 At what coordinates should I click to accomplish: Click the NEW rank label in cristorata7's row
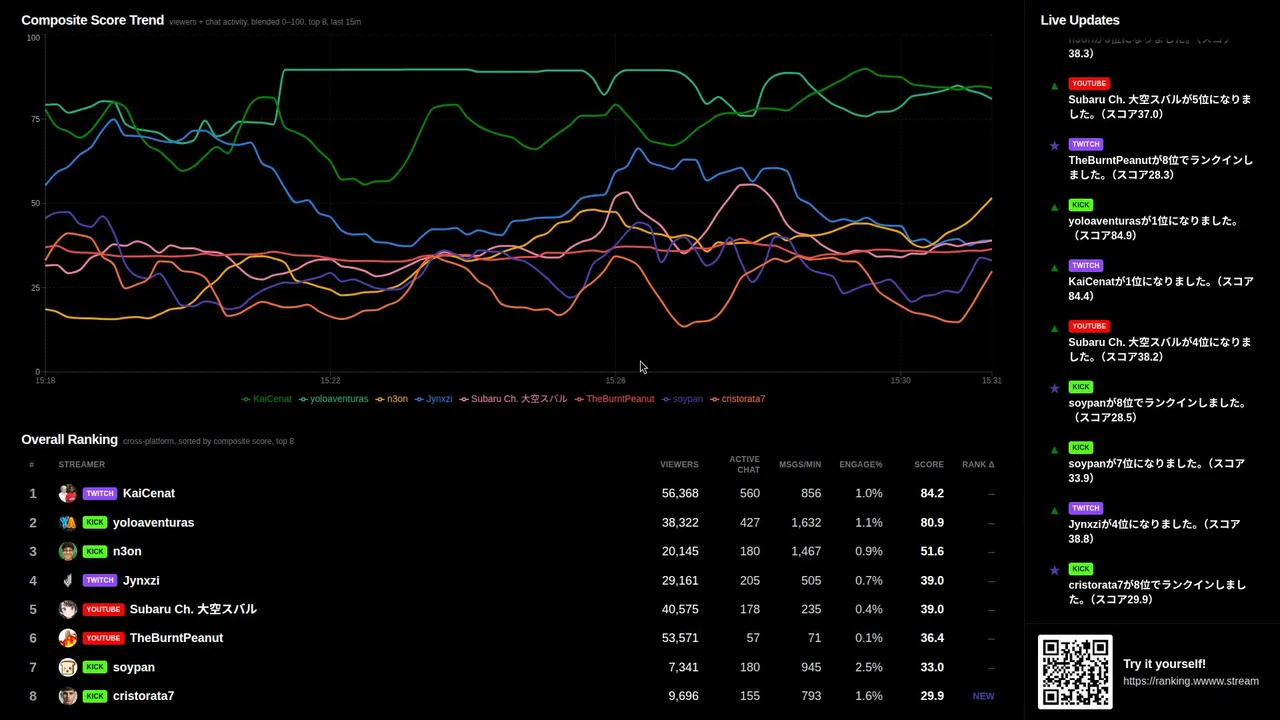click(x=984, y=696)
